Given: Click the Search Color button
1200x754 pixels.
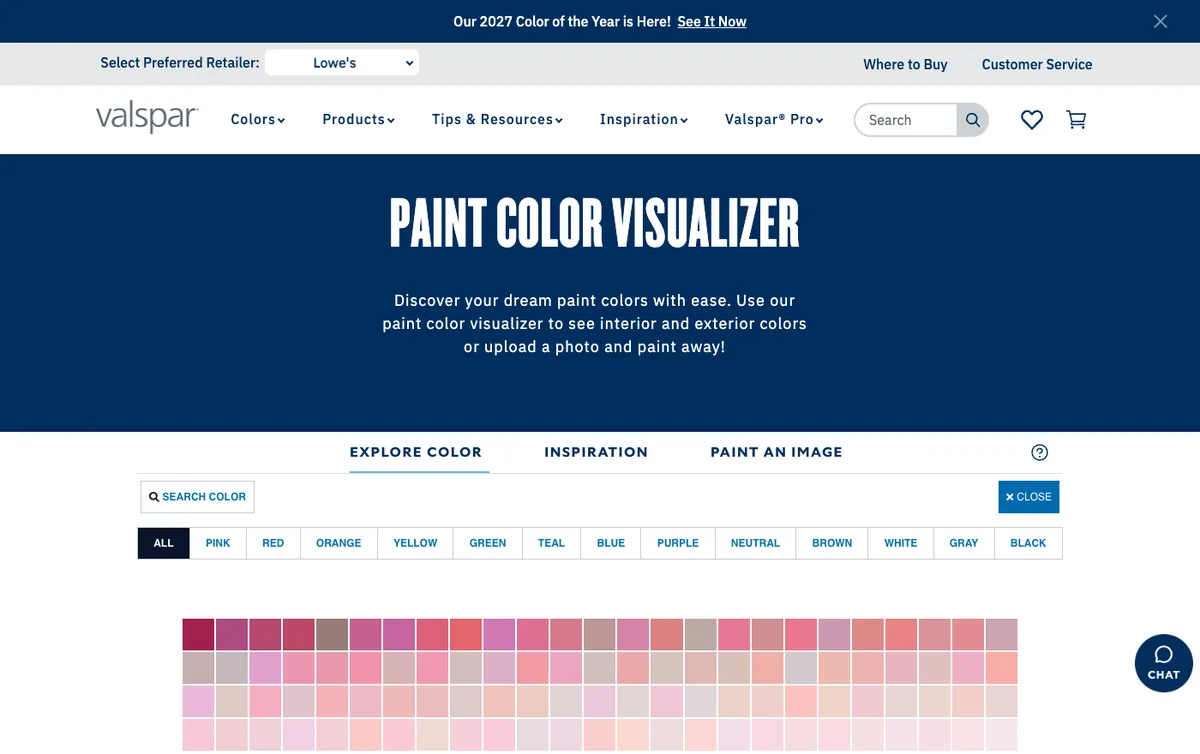Looking at the screenshot, I should (197, 496).
